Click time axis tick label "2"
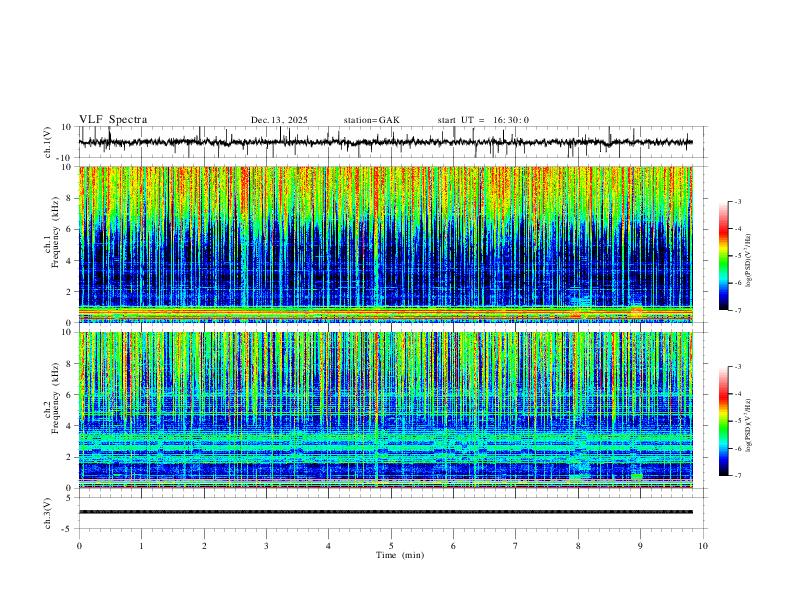The width and height of the screenshot is (792, 612). [x=204, y=546]
